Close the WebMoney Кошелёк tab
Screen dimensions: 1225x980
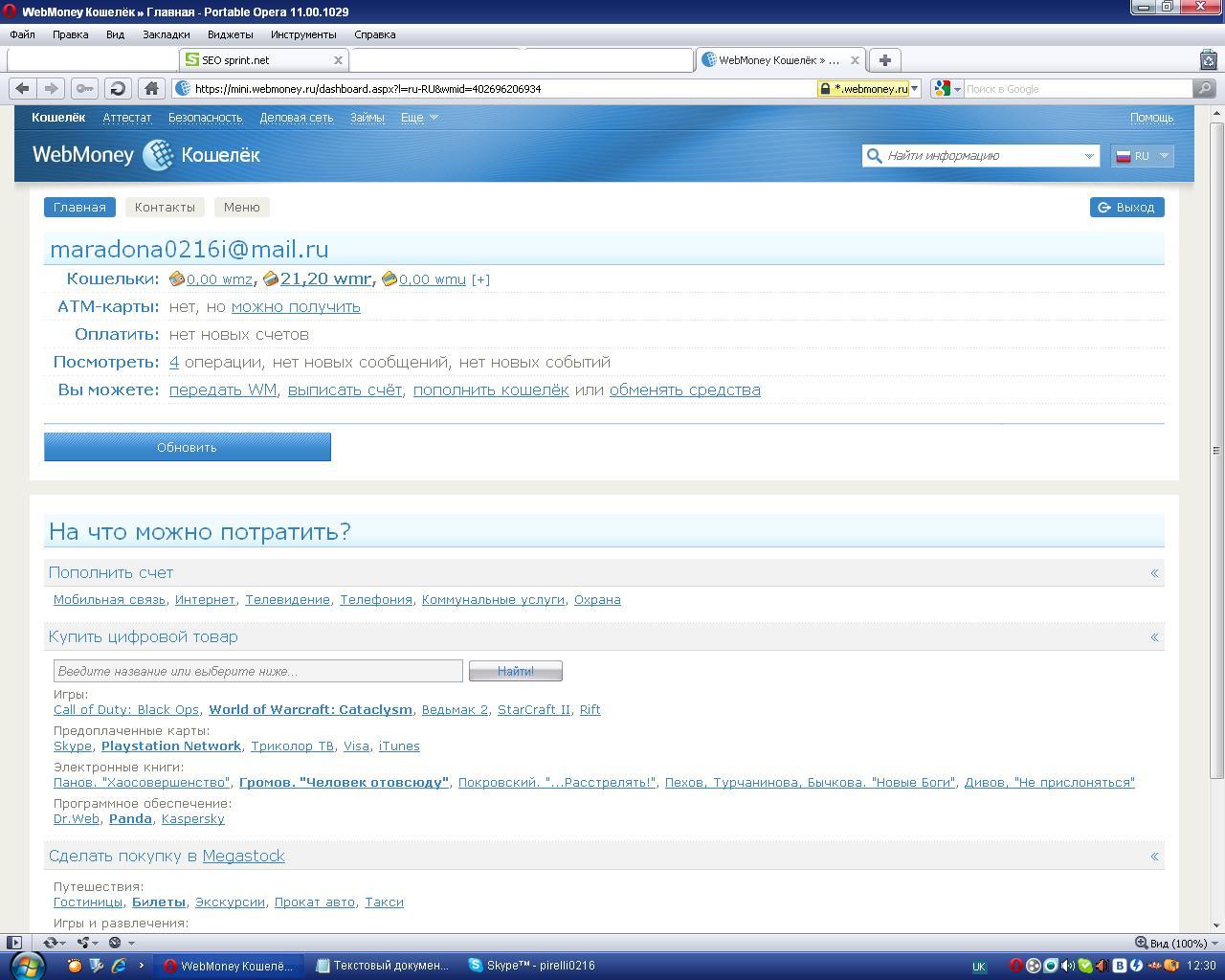855,60
